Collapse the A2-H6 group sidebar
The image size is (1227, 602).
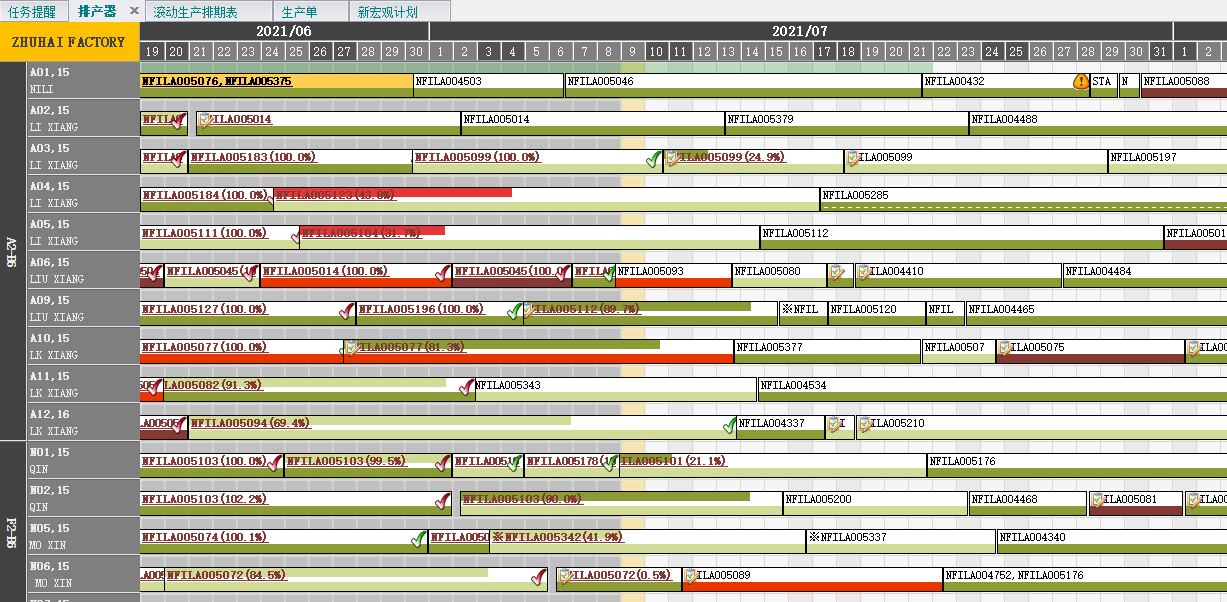point(12,251)
